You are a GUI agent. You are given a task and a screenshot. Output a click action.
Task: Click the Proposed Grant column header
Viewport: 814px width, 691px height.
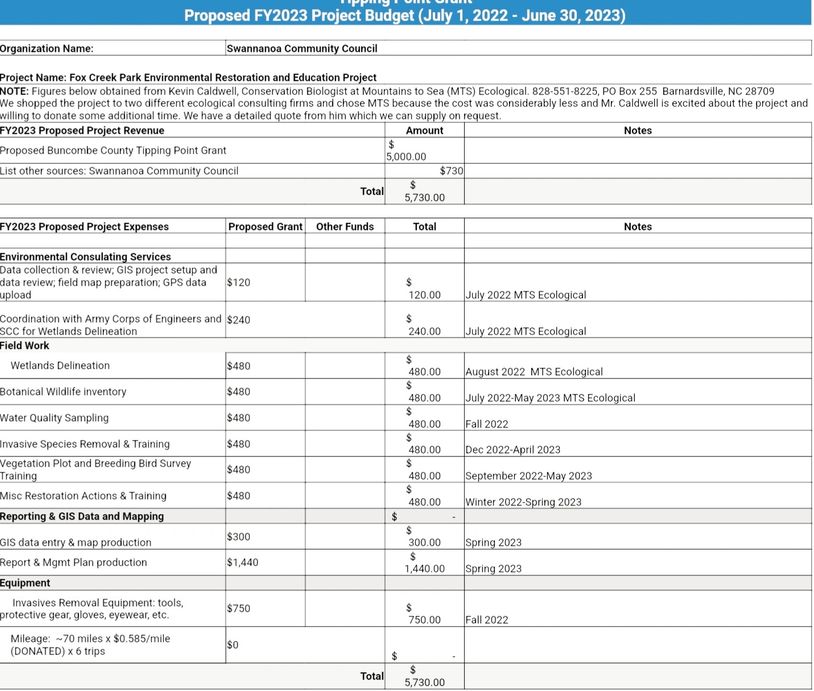point(265,227)
